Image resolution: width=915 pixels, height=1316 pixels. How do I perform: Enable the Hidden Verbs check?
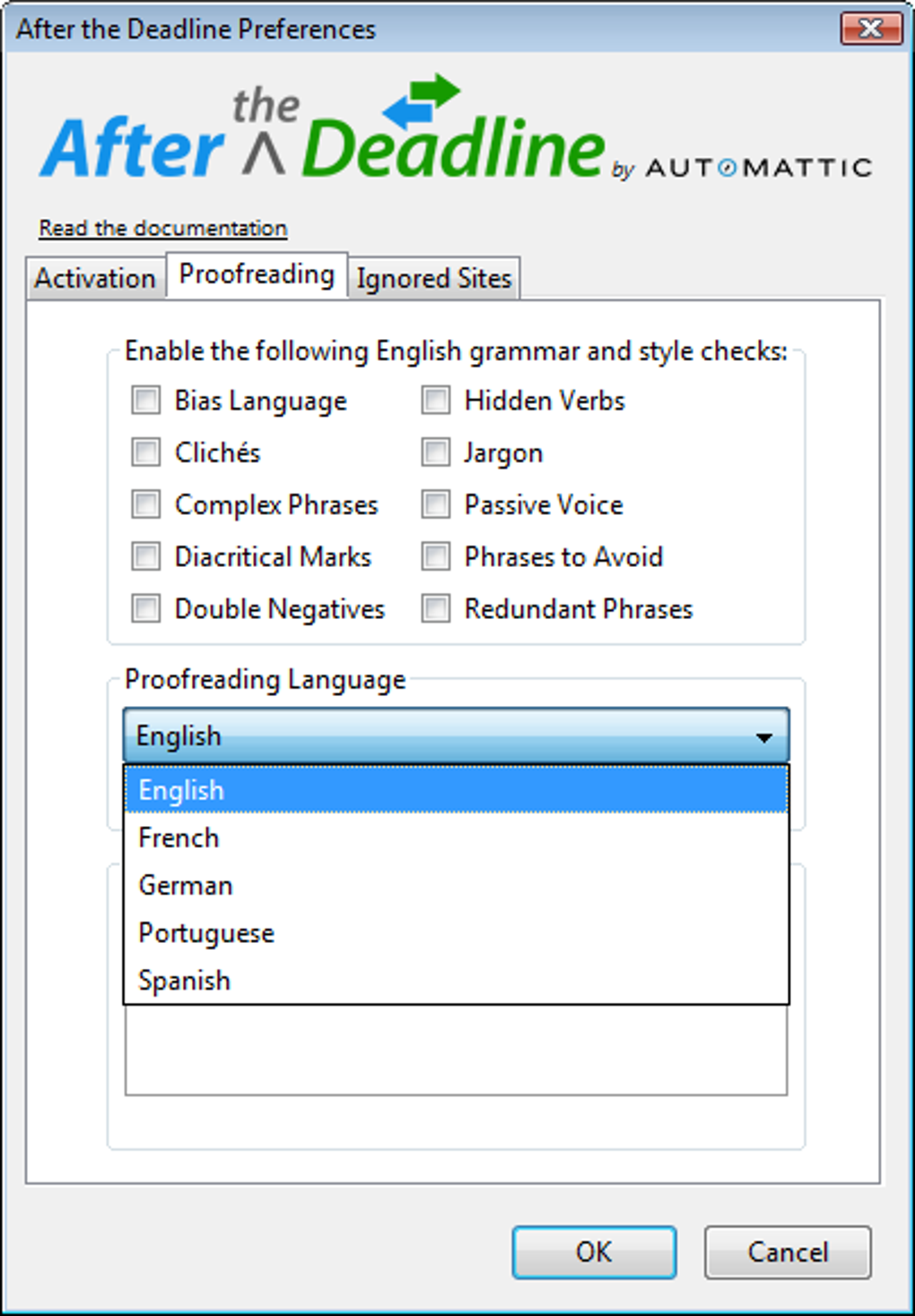click(436, 400)
